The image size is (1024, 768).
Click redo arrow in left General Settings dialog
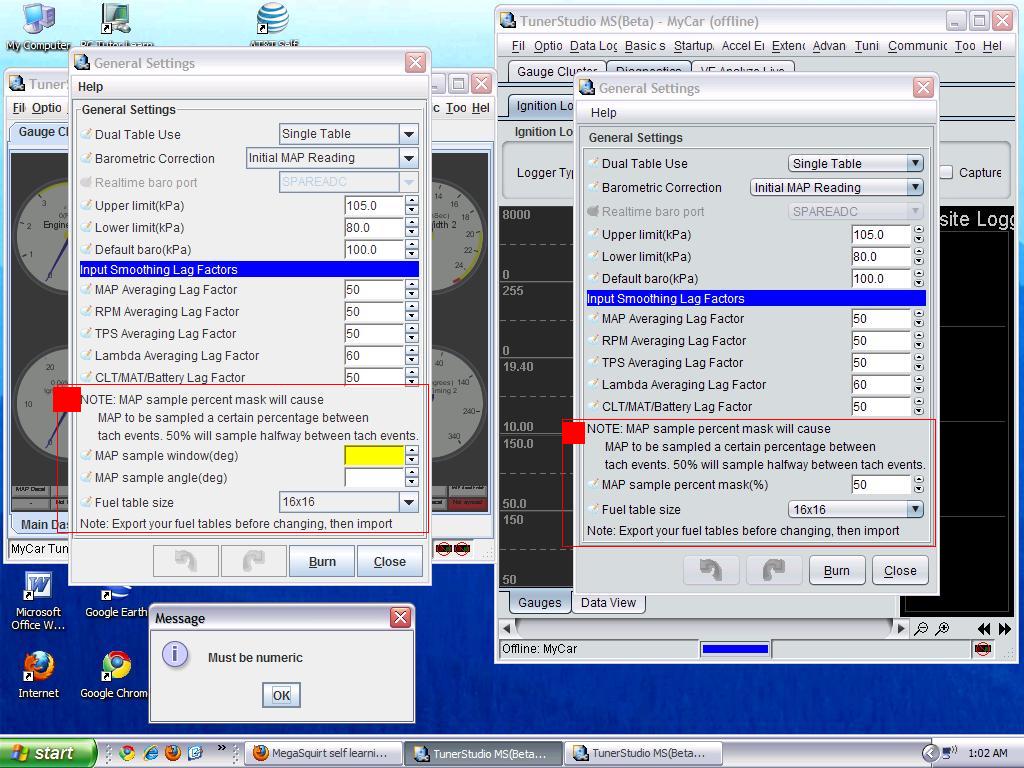point(253,562)
